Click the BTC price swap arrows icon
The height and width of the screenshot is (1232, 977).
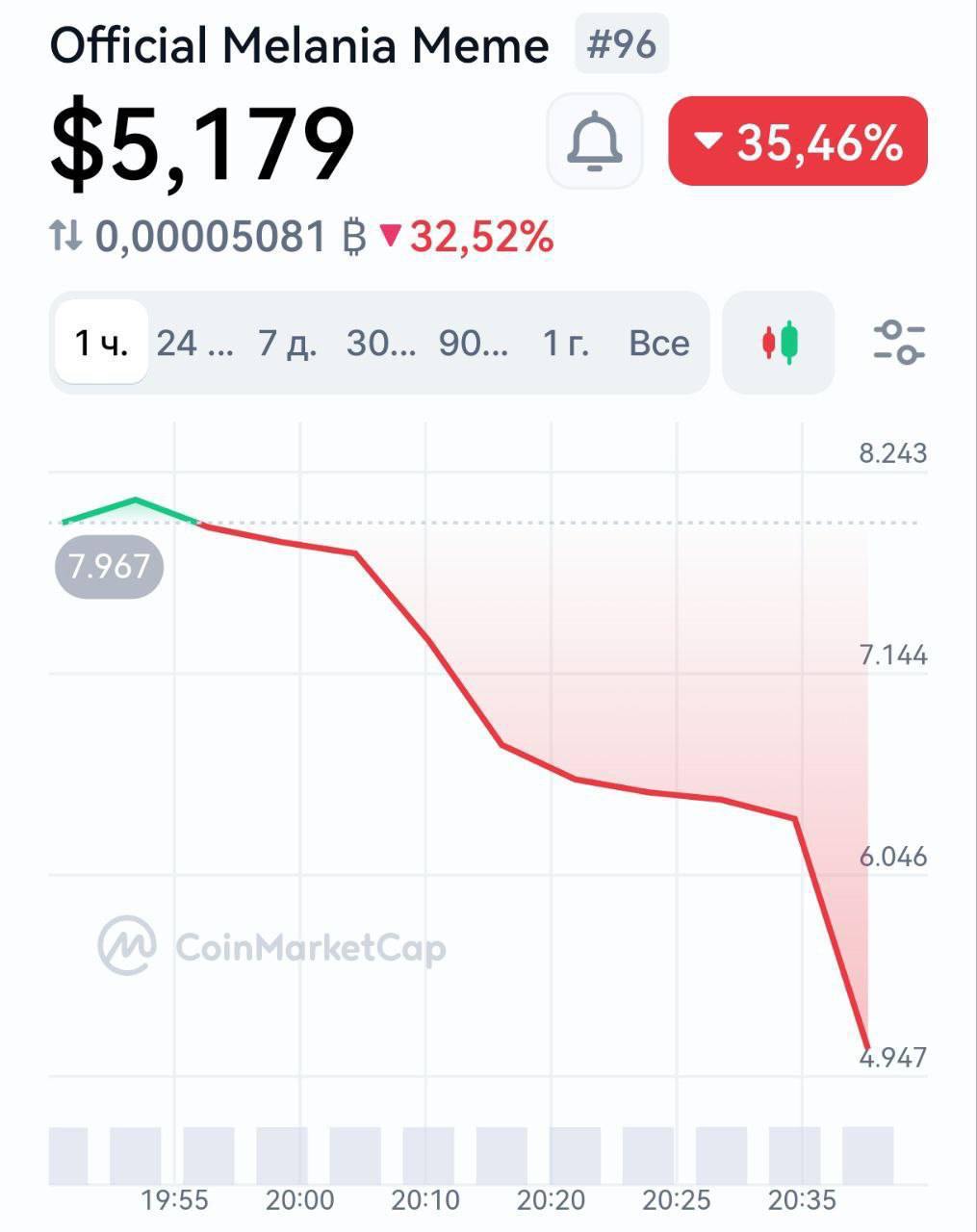click(66, 236)
